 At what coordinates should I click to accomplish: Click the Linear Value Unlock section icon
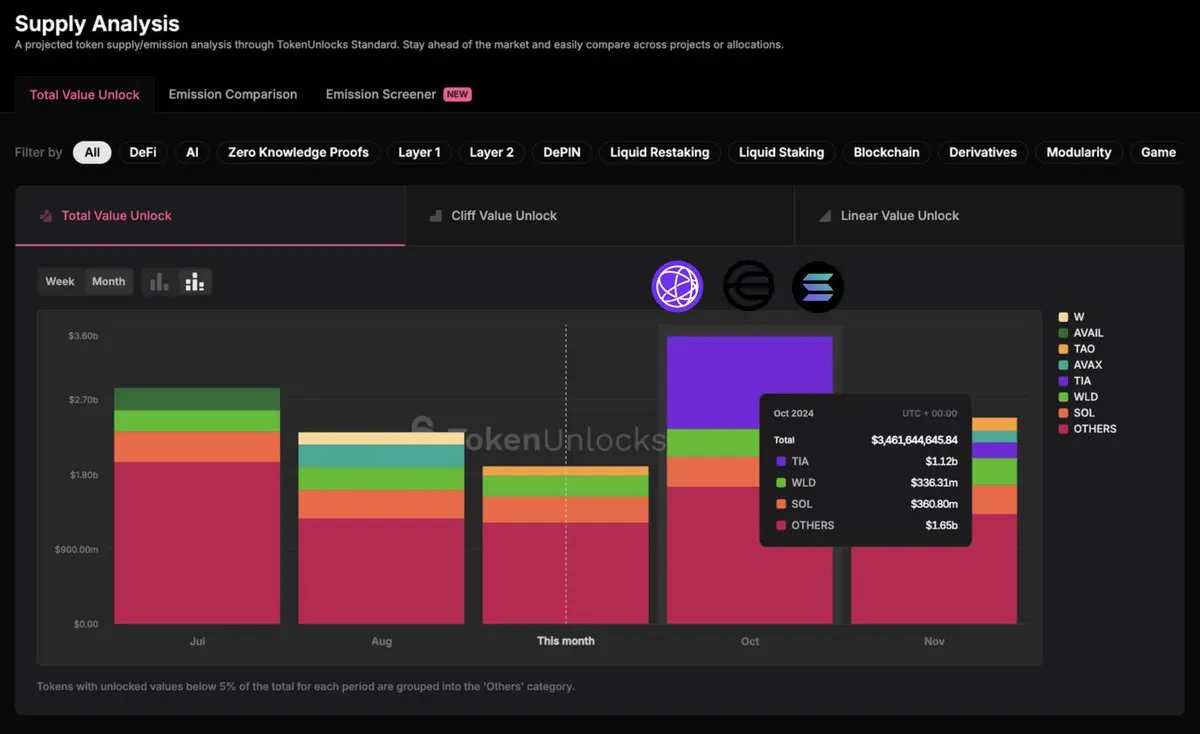825,216
